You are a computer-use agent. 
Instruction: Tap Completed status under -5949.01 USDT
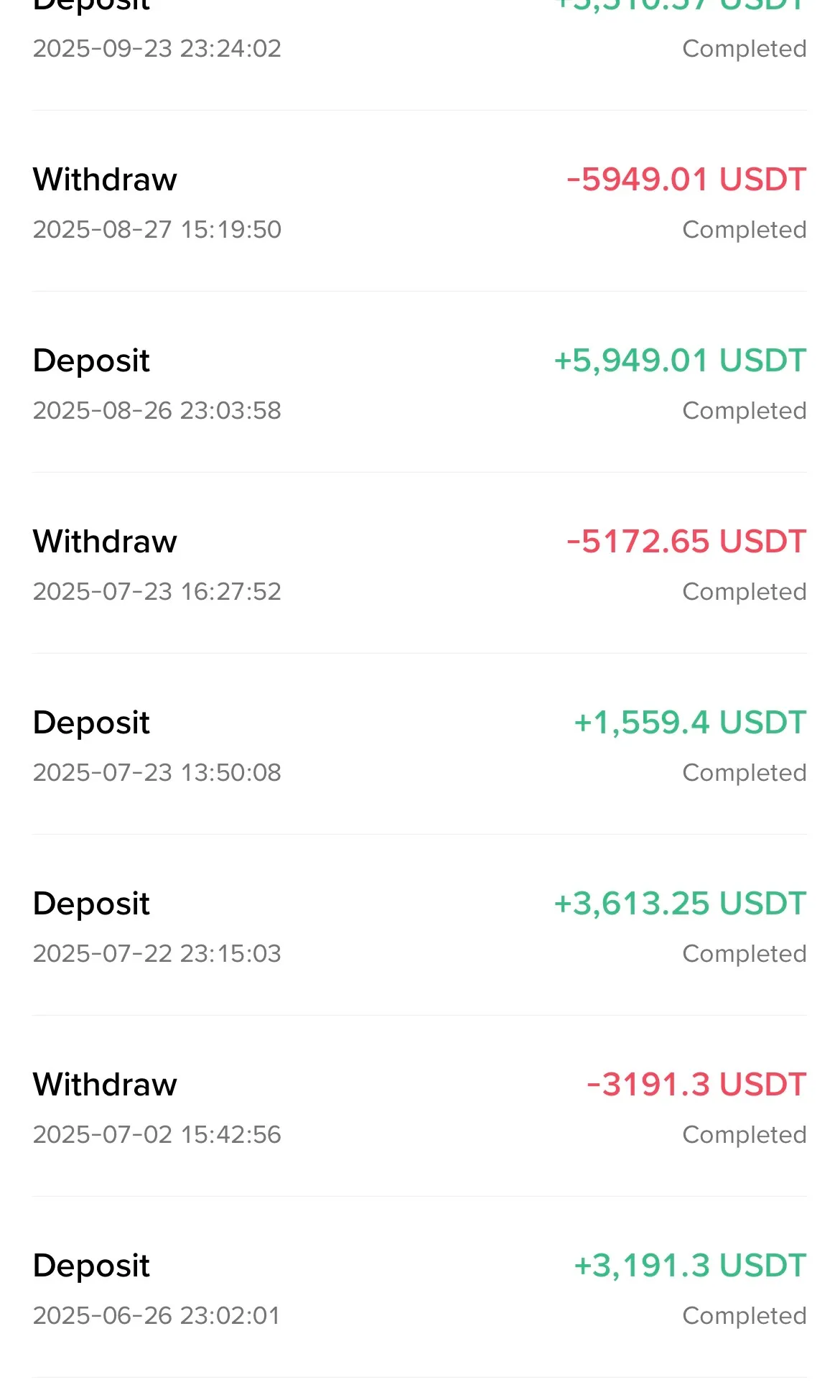[745, 231]
